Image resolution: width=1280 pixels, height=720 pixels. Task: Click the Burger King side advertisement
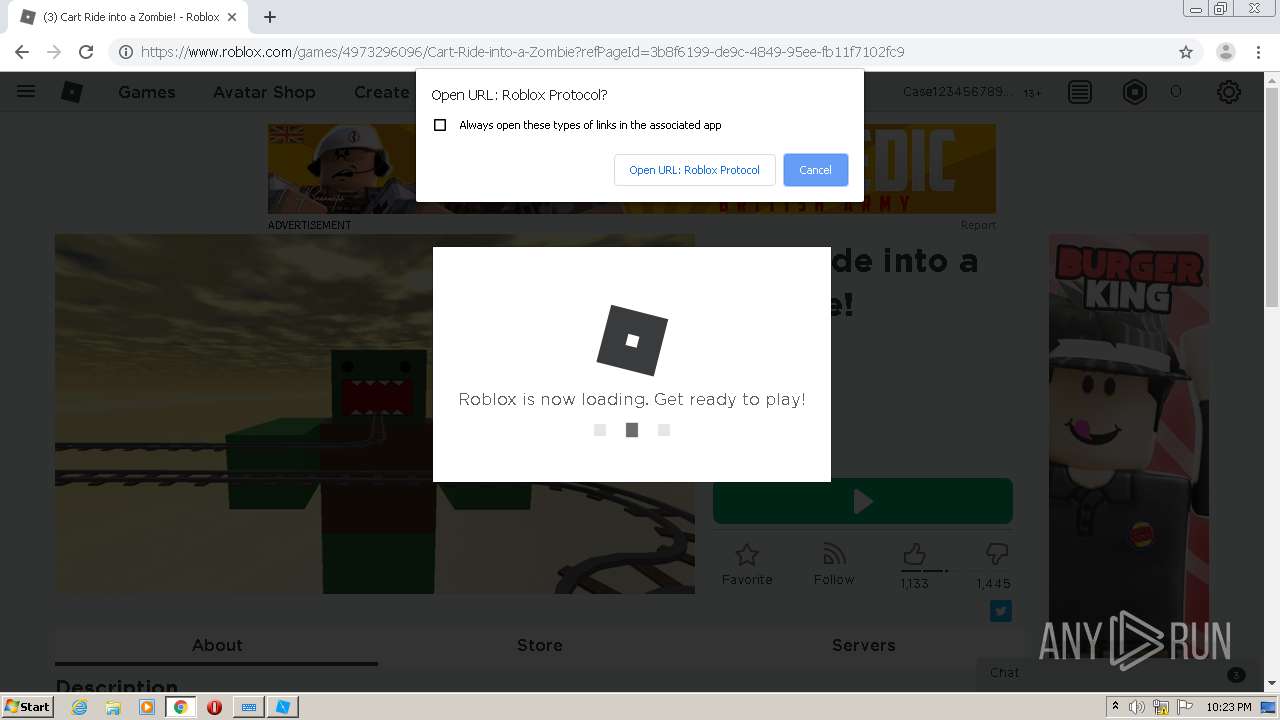coord(1128,447)
